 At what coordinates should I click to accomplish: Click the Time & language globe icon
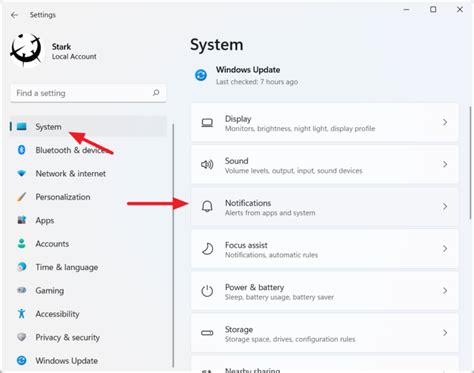point(21,267)
